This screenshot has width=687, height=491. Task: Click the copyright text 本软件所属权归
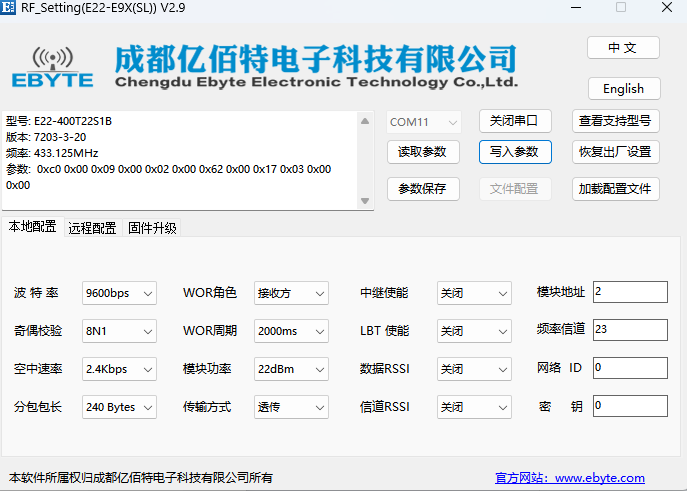click(141, 477)
